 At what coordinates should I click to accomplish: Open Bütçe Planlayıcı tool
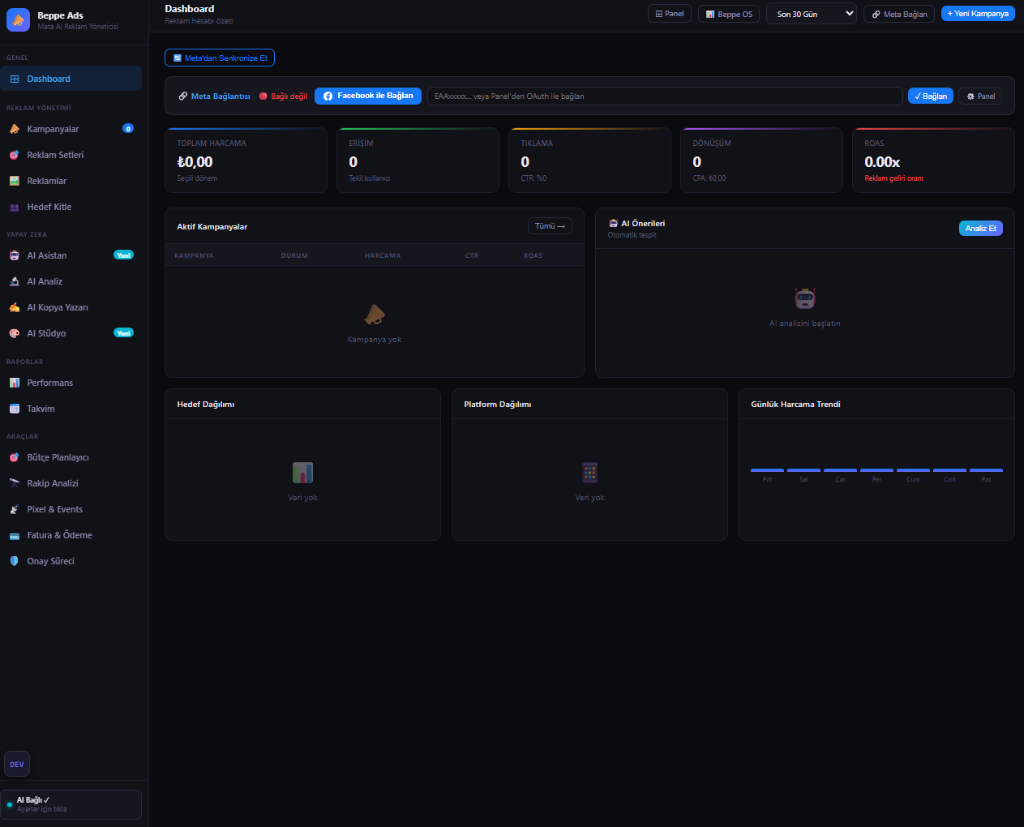58,457
